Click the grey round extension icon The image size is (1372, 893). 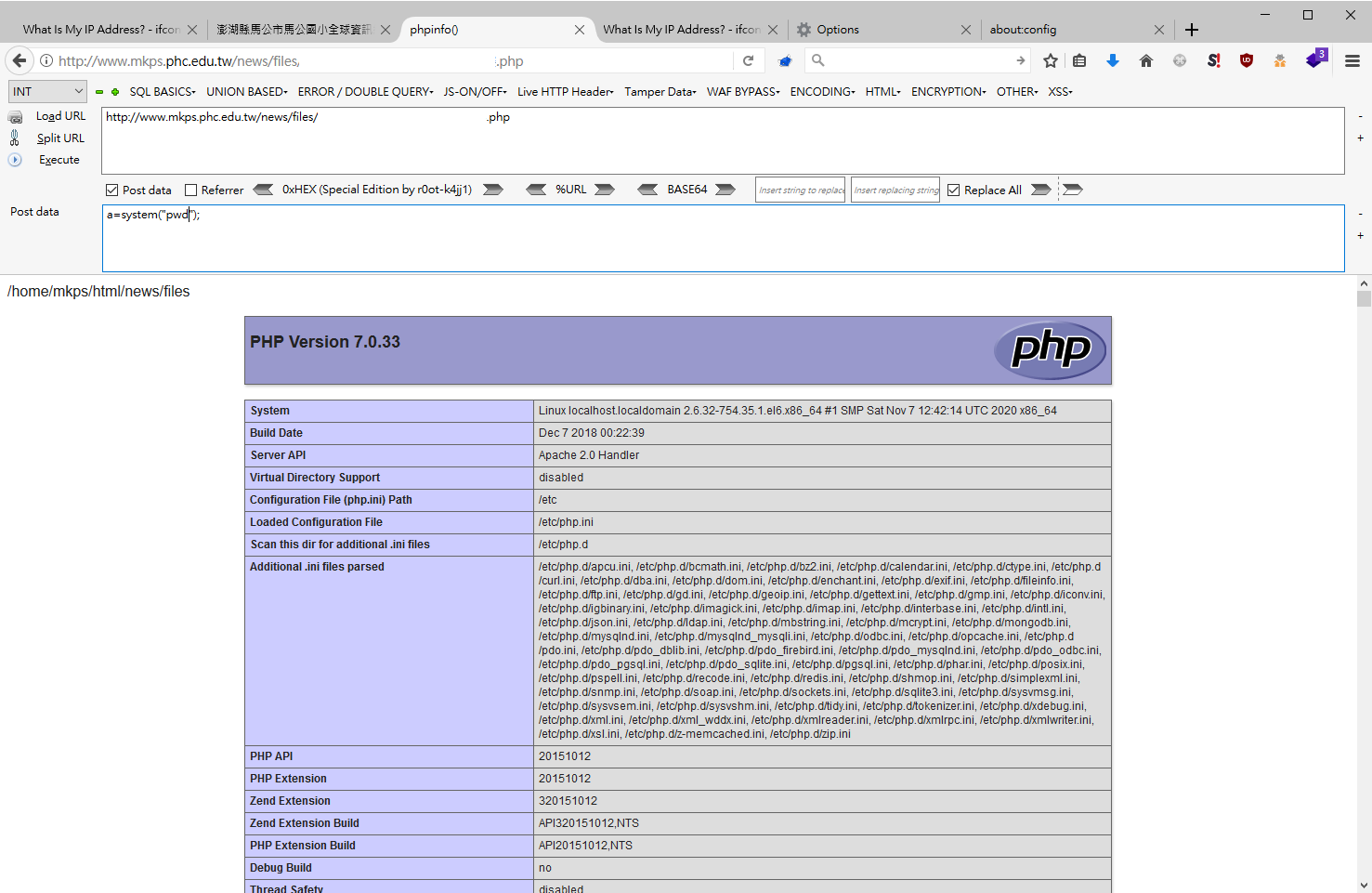[x=1180, y=60]
